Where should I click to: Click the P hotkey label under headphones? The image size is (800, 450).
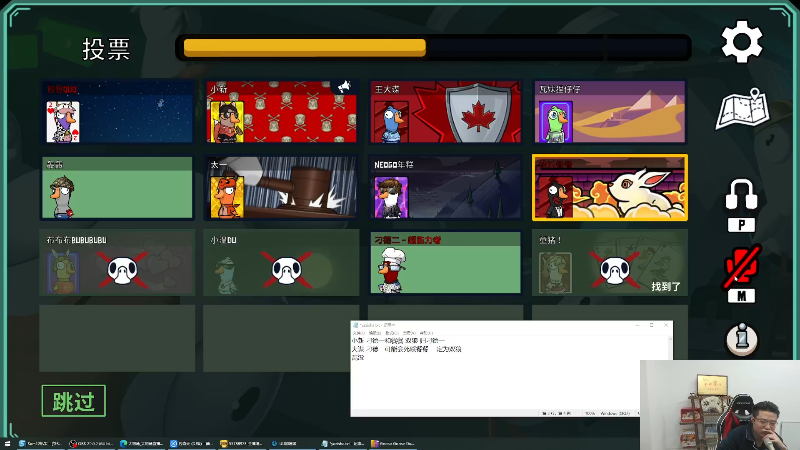pyautogui.click(x=741, y=225)
